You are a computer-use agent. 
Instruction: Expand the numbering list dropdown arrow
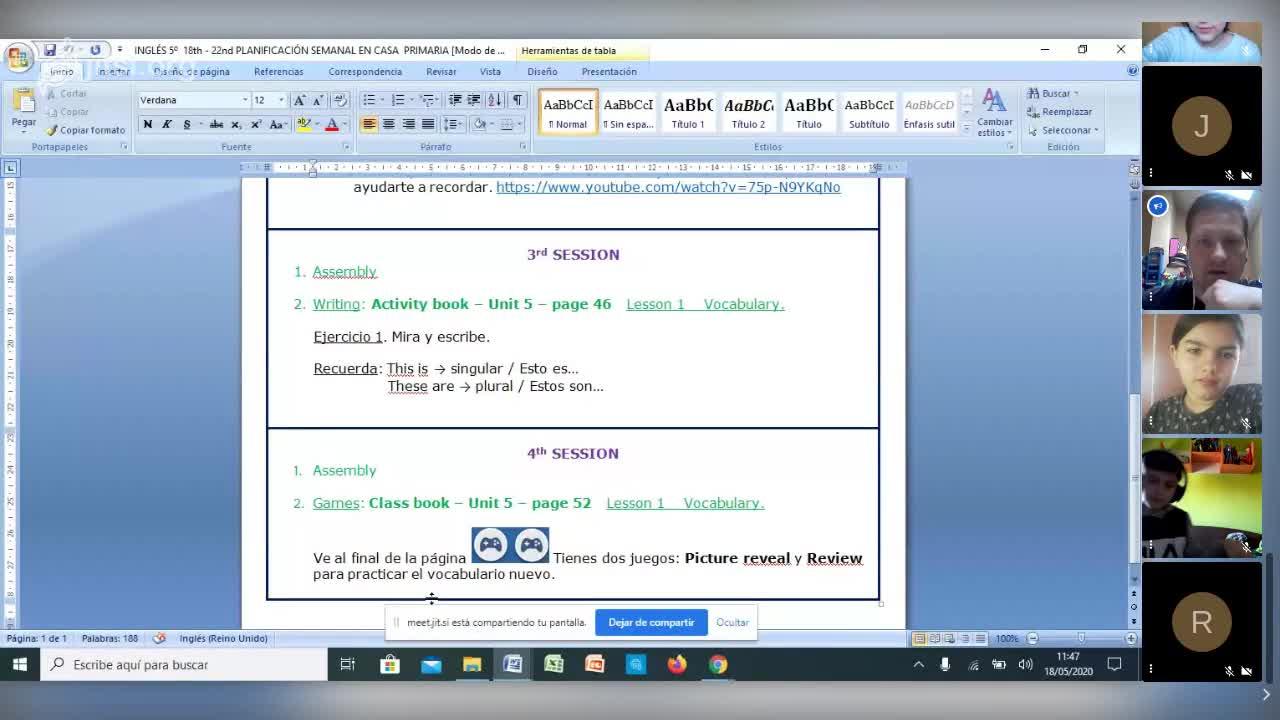coord(411,100)
